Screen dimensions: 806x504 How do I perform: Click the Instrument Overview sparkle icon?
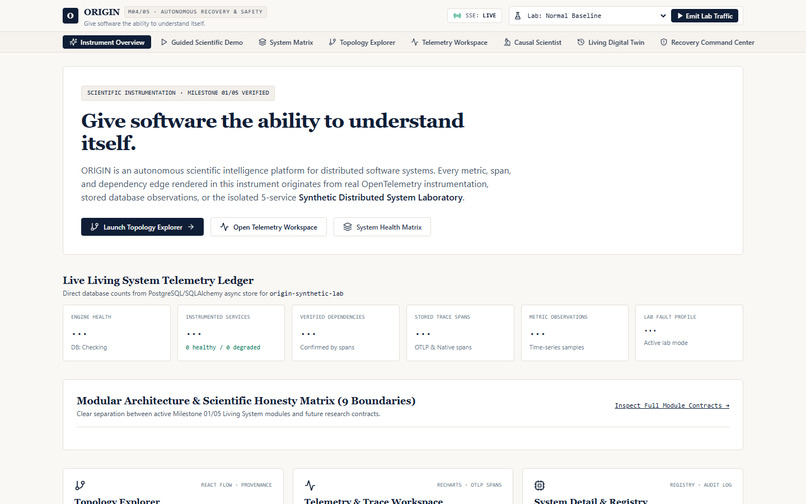tap(73, 42)
